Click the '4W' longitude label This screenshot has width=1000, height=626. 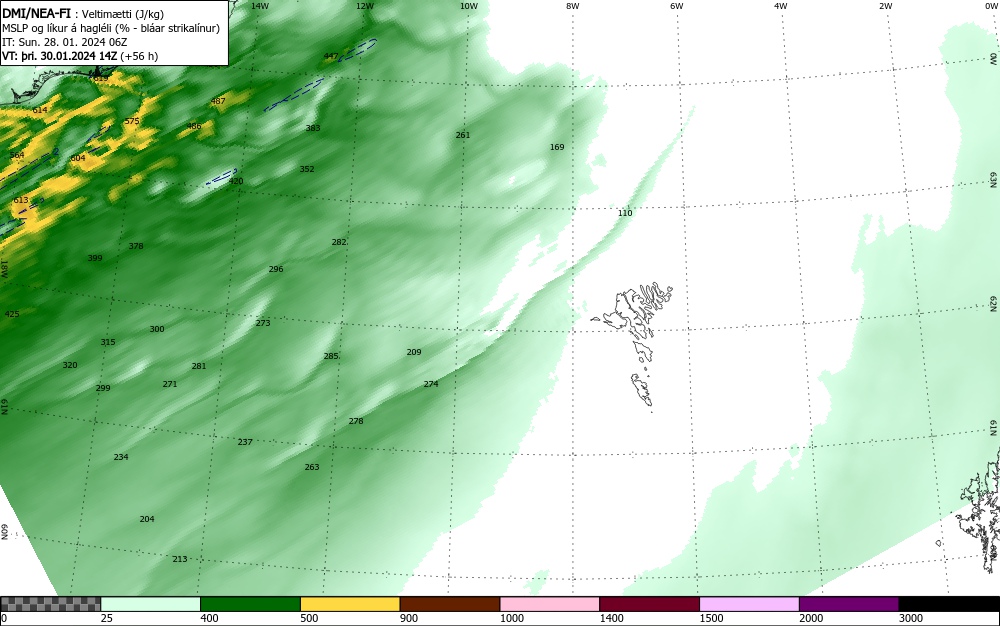tap(781, 6)
